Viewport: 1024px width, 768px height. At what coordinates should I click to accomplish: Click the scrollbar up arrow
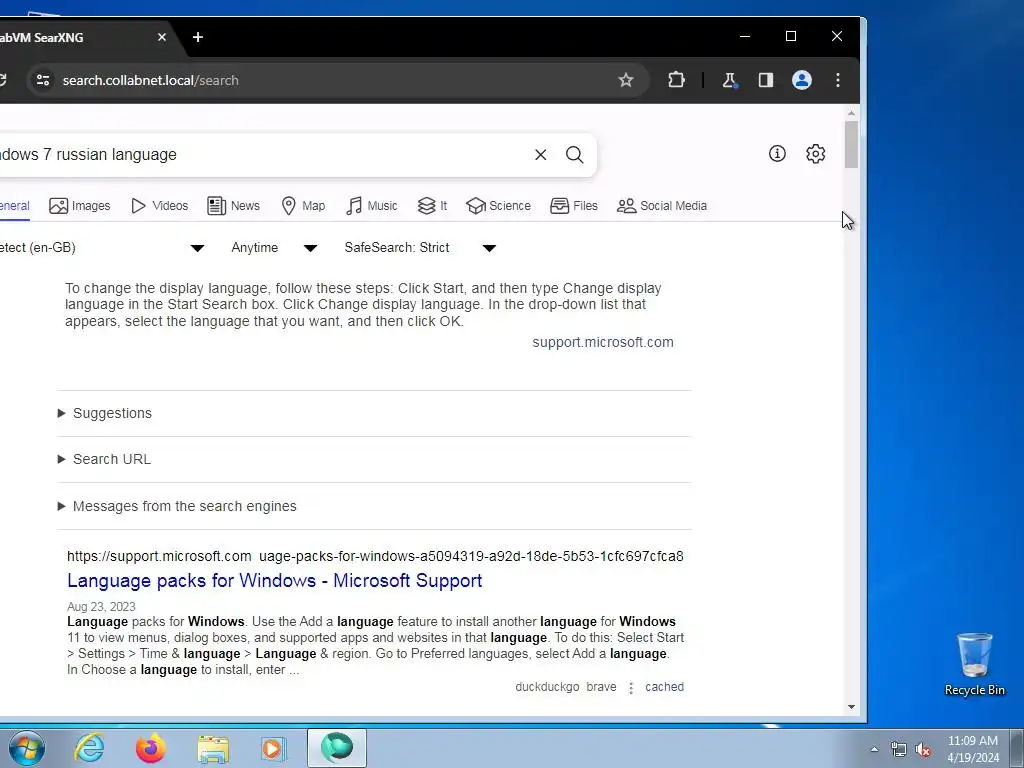click(x=851, y=113)
